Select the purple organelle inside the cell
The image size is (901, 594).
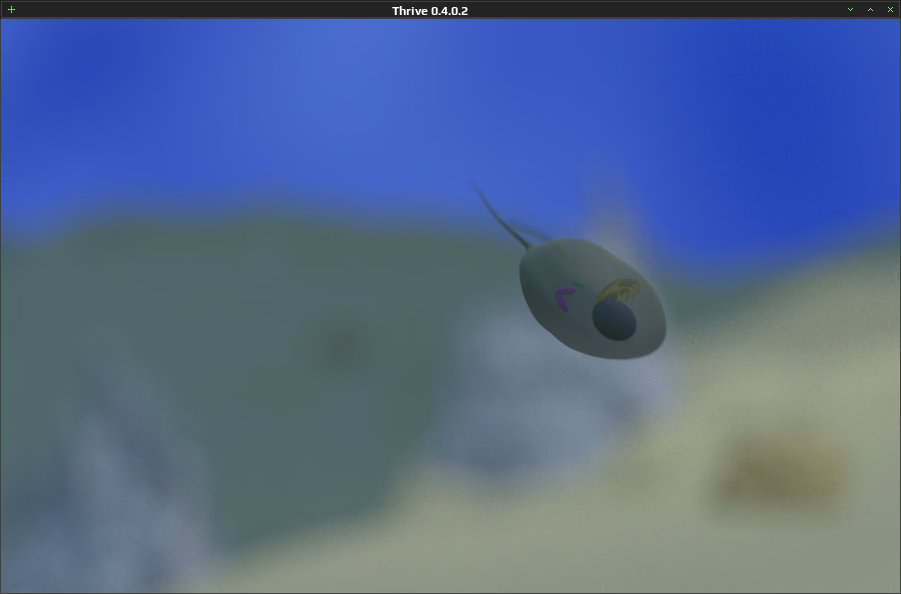tap(564, 299)
